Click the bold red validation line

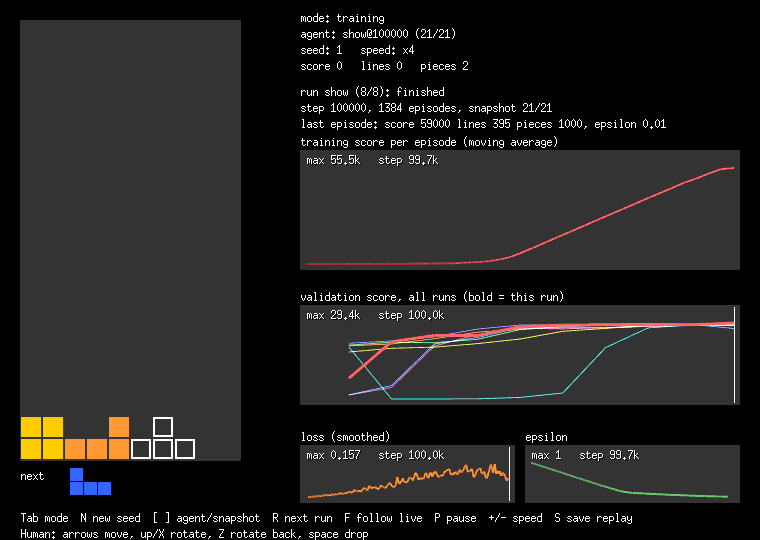[368, 361]
